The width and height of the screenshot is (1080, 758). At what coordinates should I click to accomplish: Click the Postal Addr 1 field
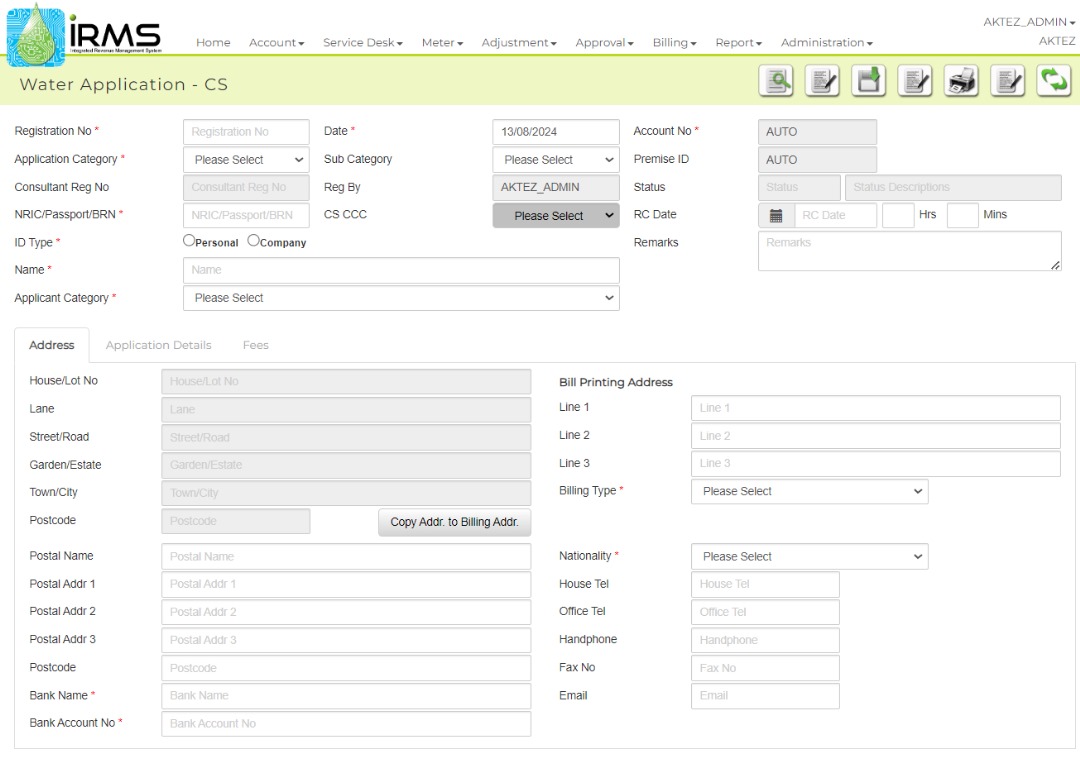346,585
